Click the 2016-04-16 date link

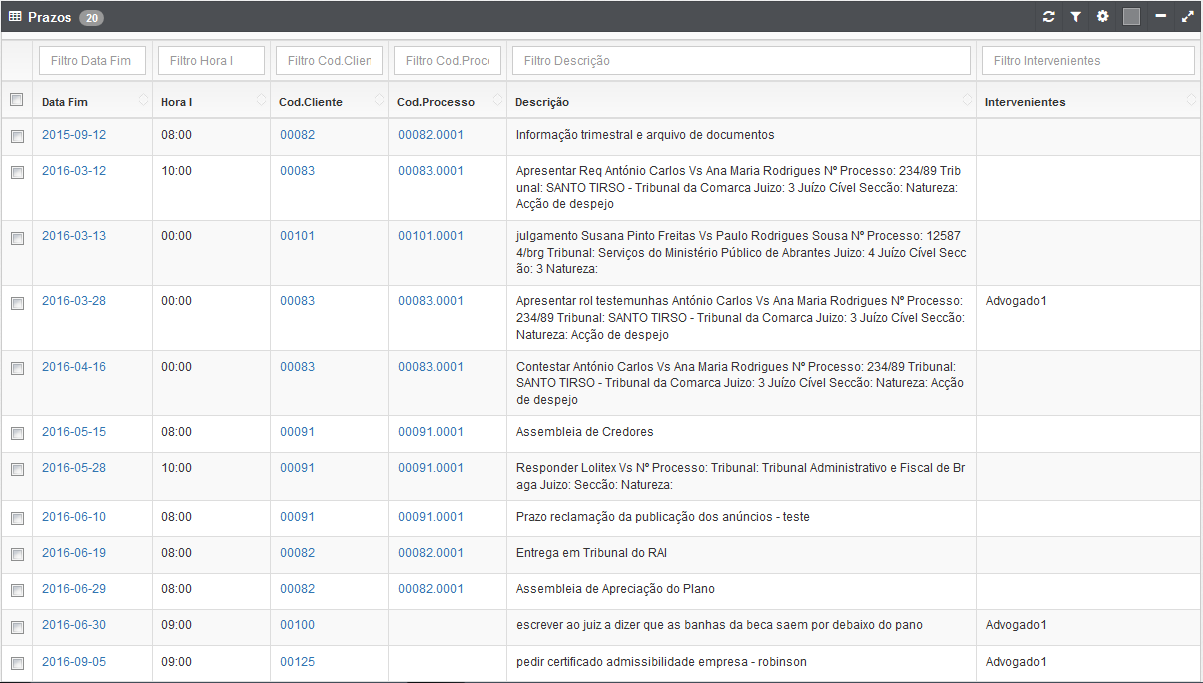click(x=74, y=367)
